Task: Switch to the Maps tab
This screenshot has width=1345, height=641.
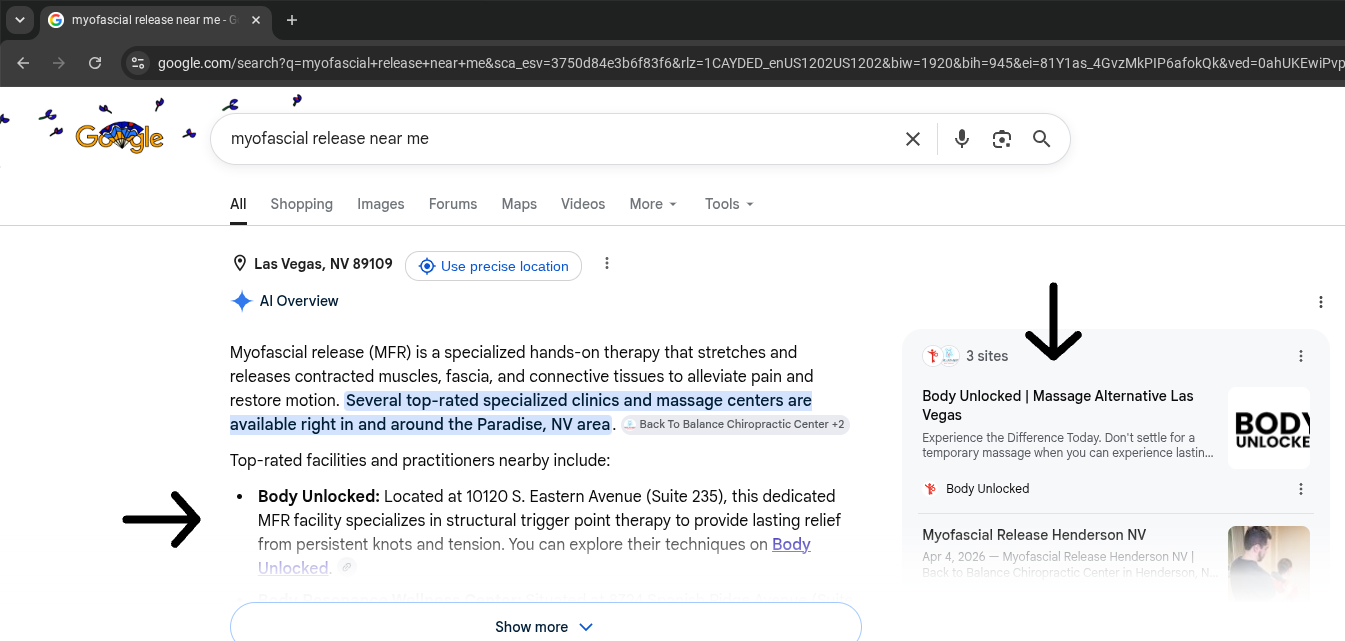Action: (519, 204)
